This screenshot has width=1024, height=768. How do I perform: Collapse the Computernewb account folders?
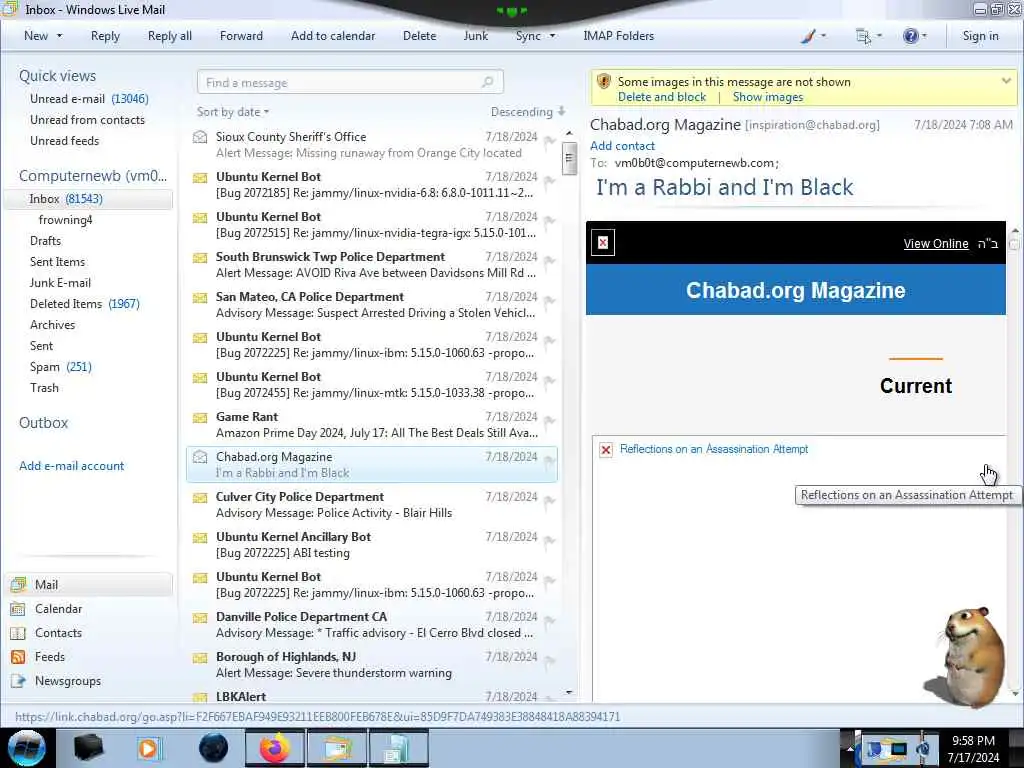[93, 176]
